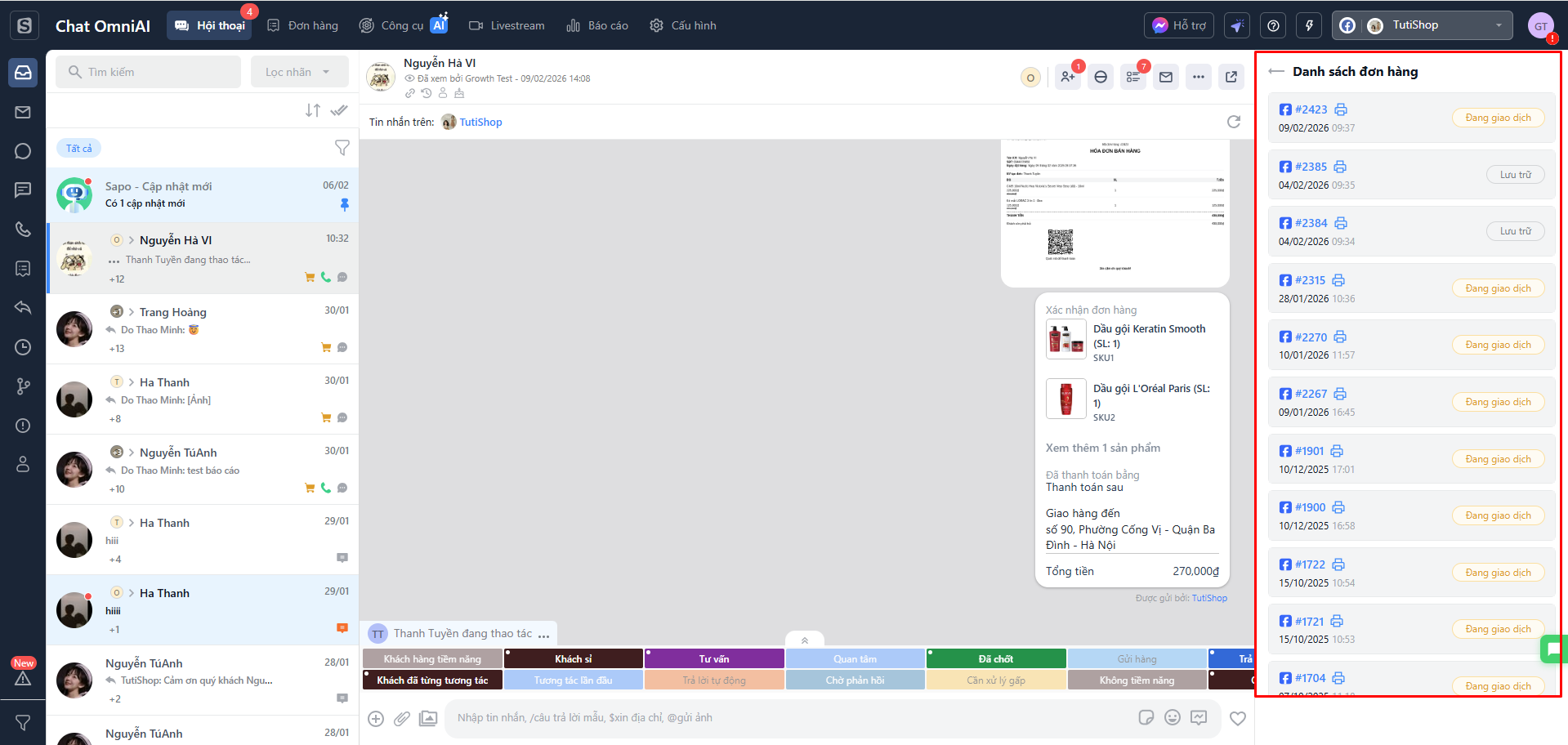Click the open-in-new-window icon in chat header
1568x745 pixels.
pos(1231,77)
